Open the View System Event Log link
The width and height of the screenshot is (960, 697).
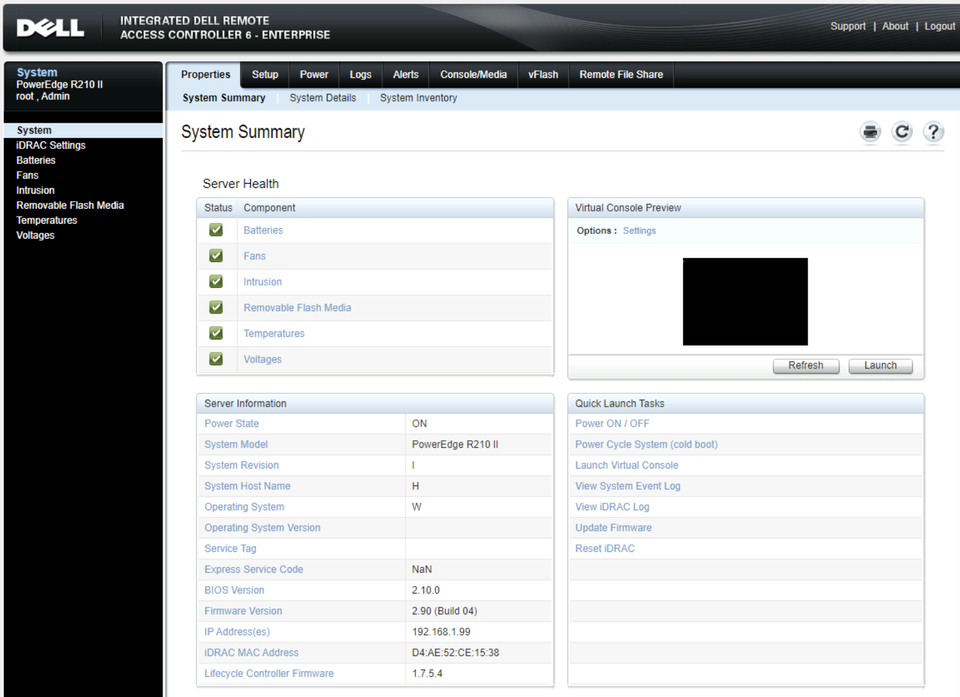pos(627,486)
